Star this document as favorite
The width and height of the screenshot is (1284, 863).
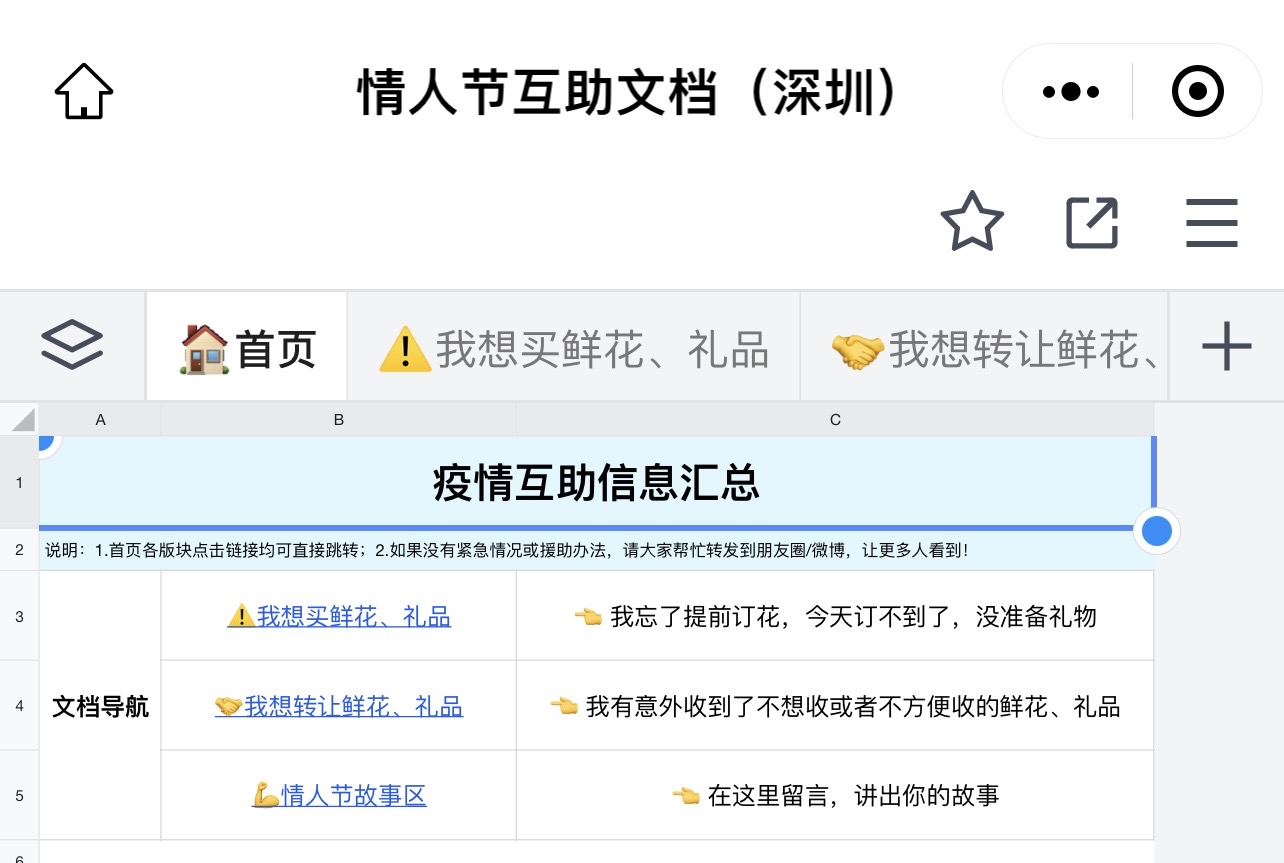point(971,222)
